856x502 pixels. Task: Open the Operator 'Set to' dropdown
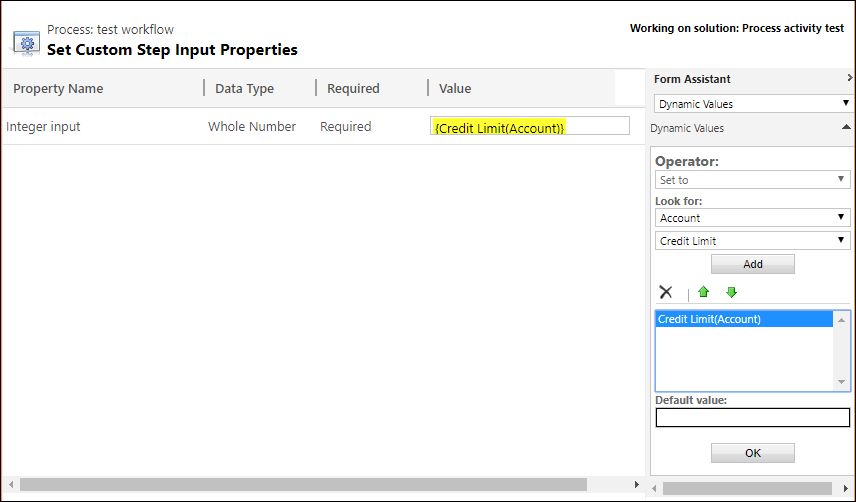(752, 180)
